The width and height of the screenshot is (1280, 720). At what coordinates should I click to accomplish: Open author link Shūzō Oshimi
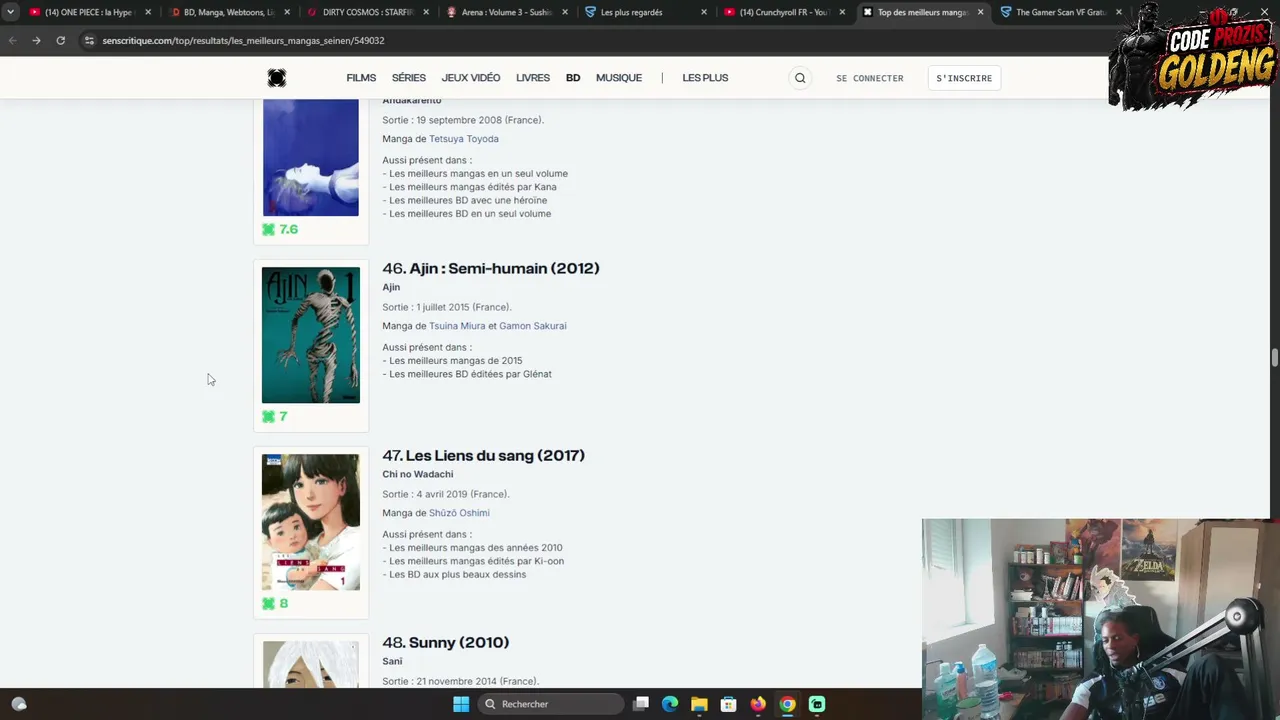(459, 513)
